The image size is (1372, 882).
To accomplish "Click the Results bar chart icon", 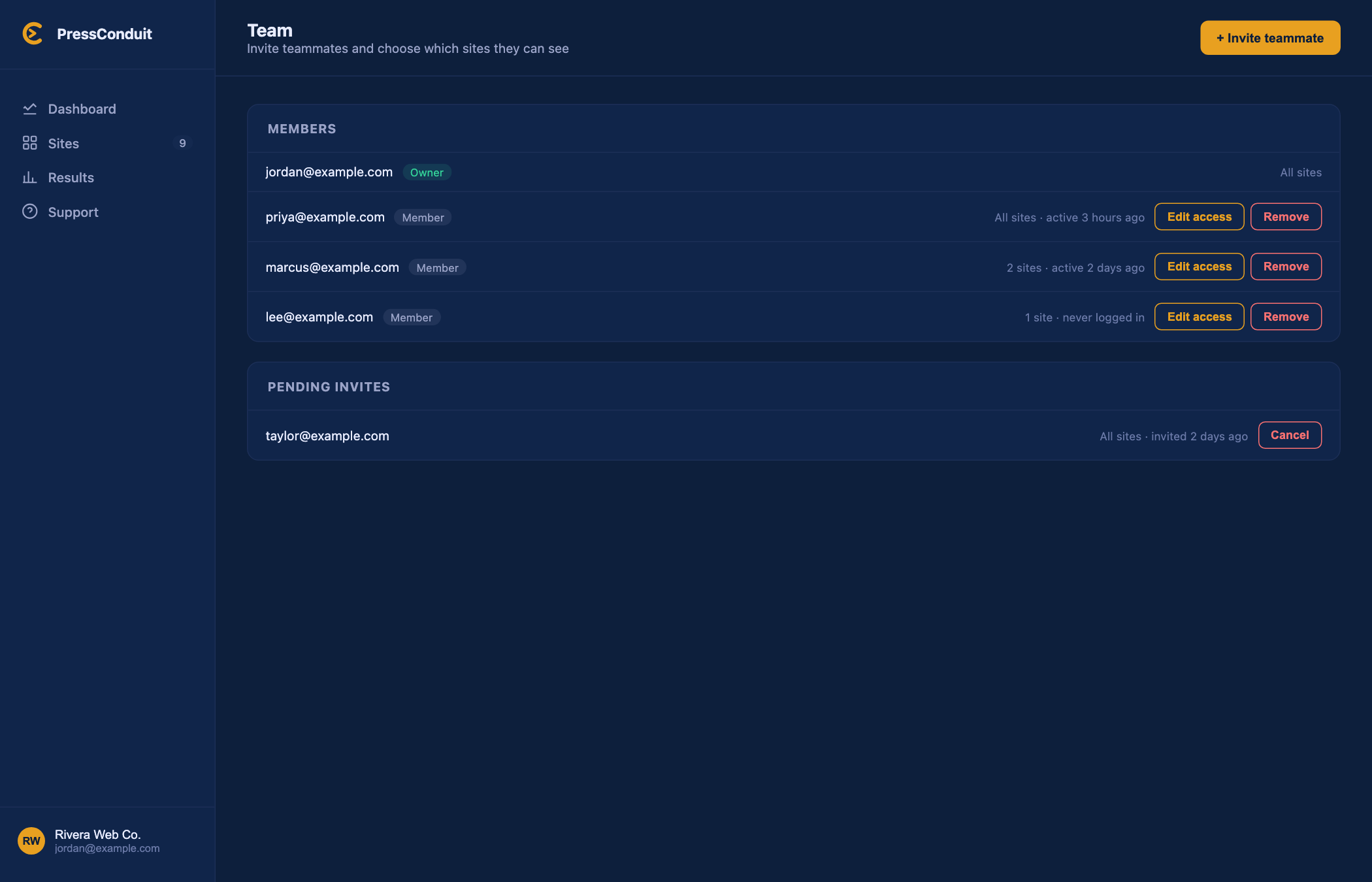I will (x=29, y=178).
